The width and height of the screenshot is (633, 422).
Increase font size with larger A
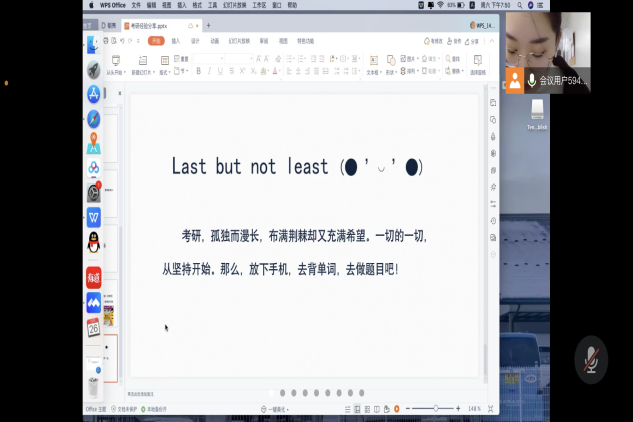coord(259,59)
